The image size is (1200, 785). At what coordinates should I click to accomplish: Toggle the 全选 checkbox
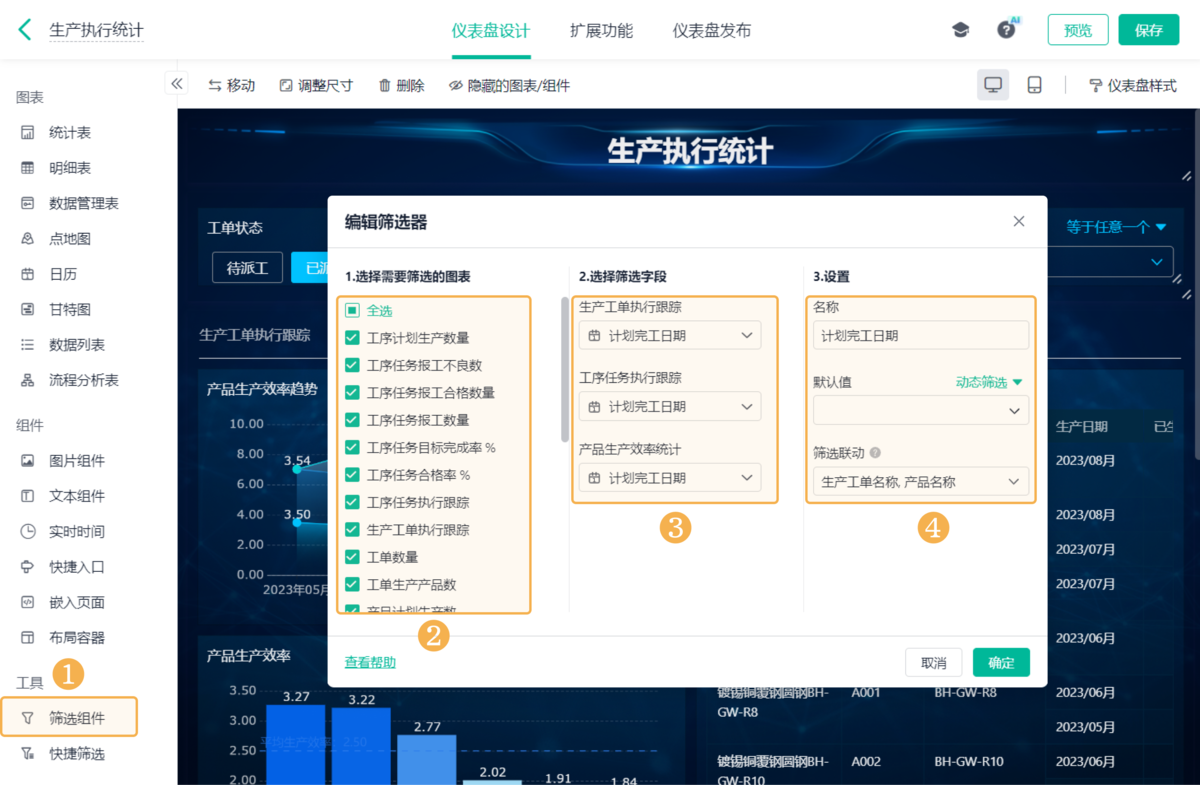click(352, 311)
